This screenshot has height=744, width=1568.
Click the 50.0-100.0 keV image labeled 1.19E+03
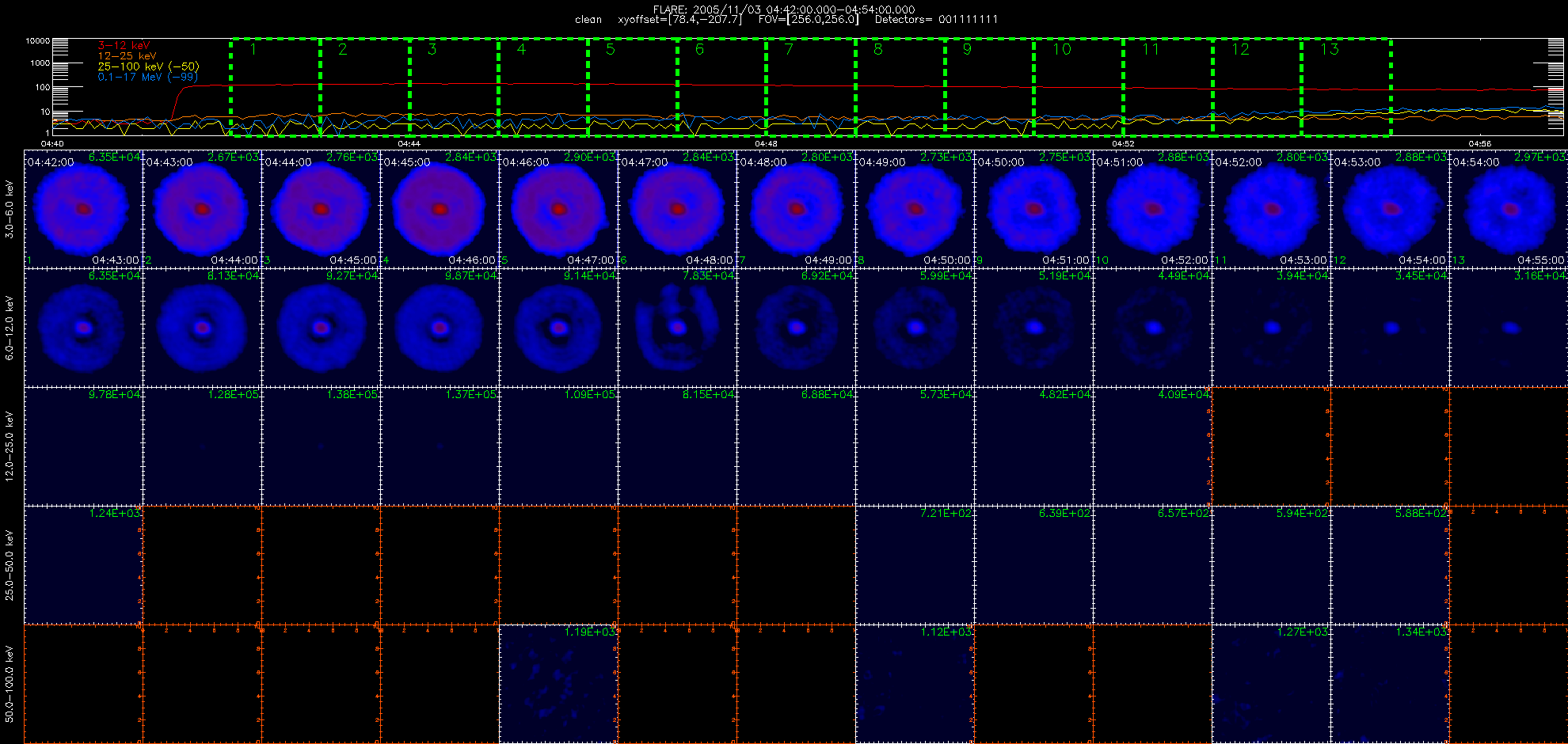[x=558, y=683]
